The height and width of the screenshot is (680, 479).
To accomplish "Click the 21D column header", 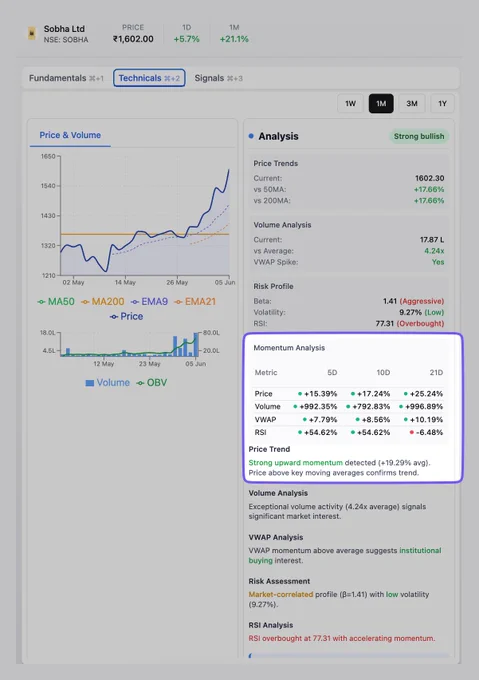I will (x=436, y=373).
